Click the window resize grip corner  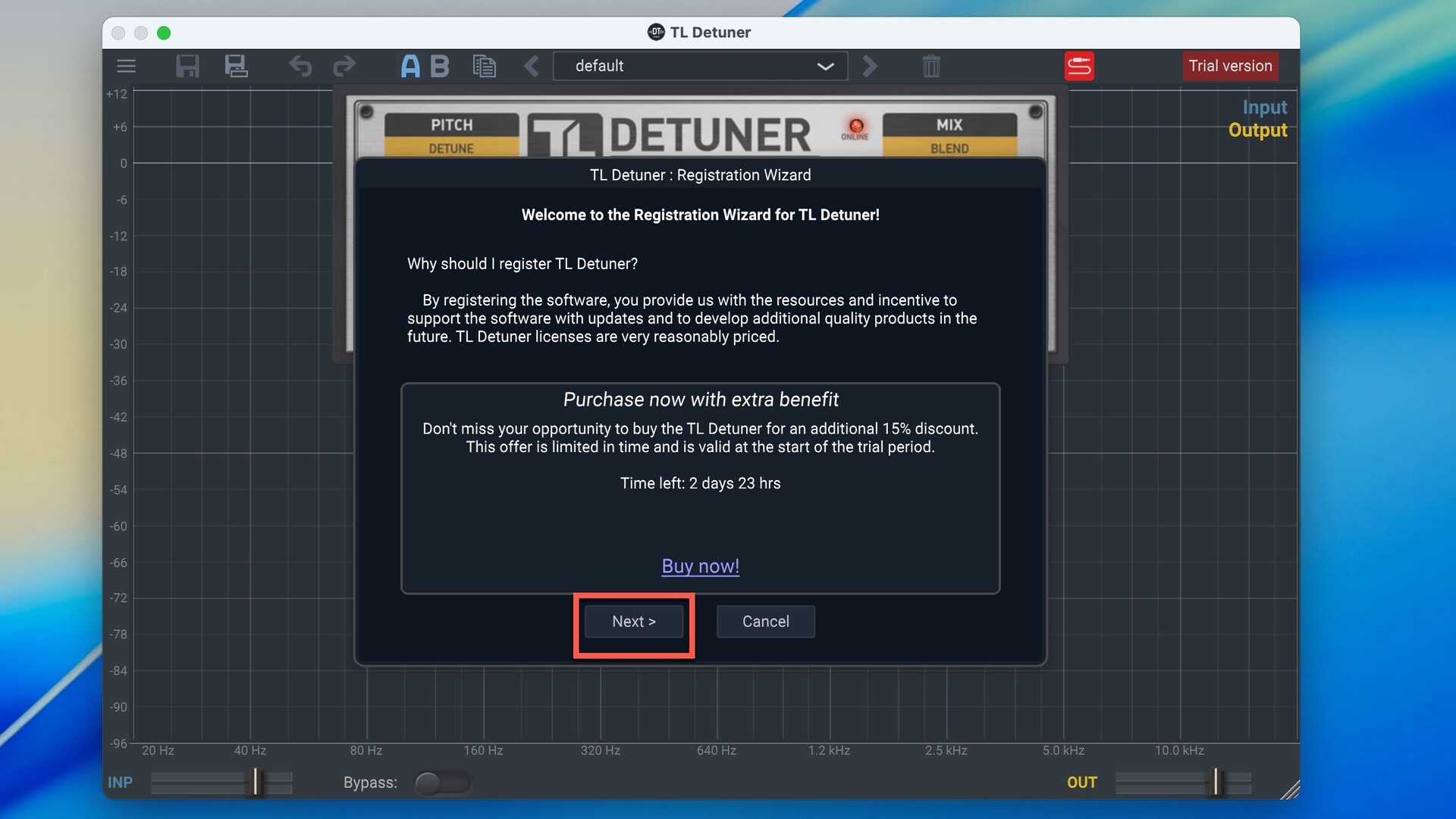tap(1289, 789)
